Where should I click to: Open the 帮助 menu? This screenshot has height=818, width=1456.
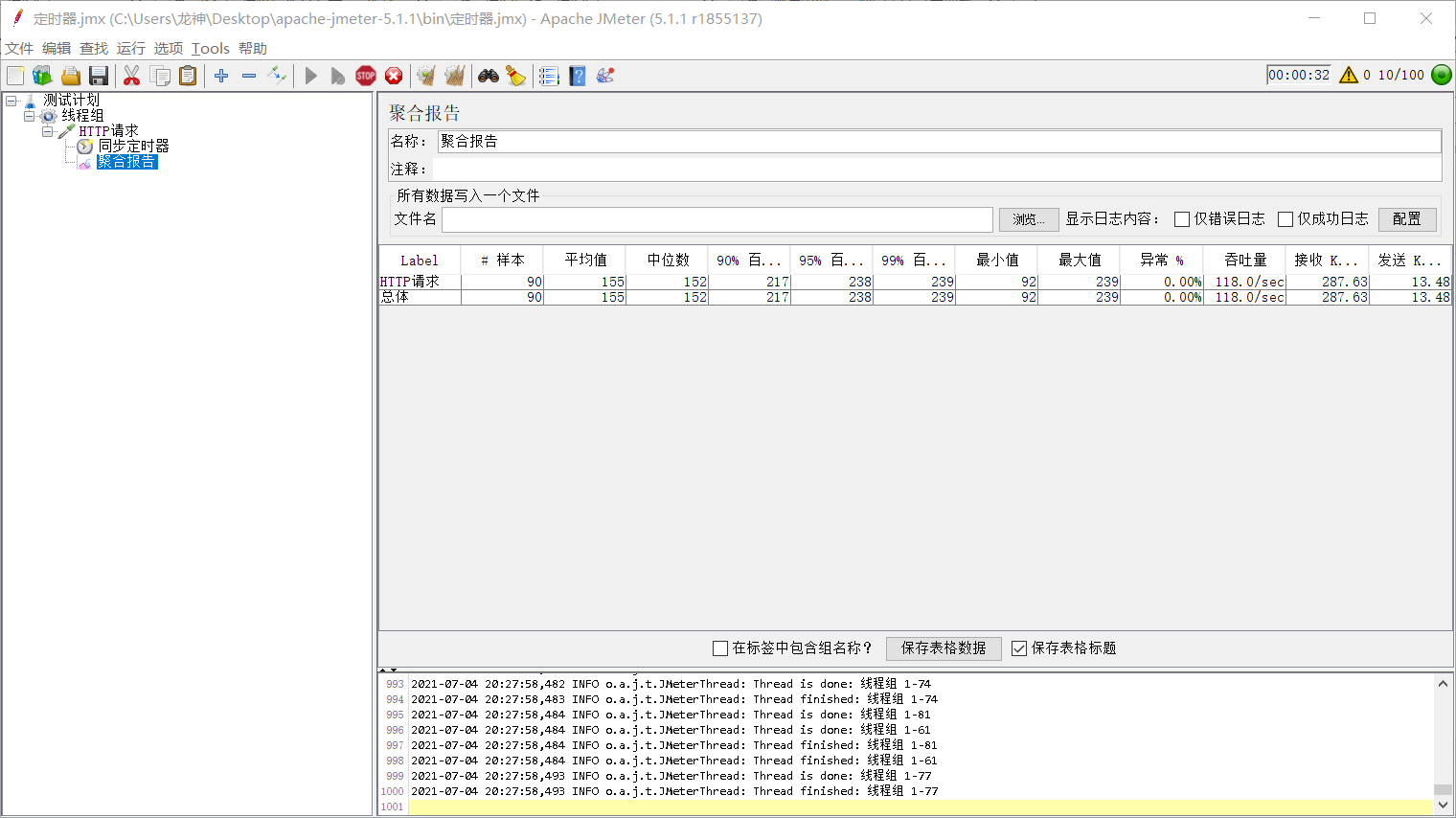[x=253, y=49]
